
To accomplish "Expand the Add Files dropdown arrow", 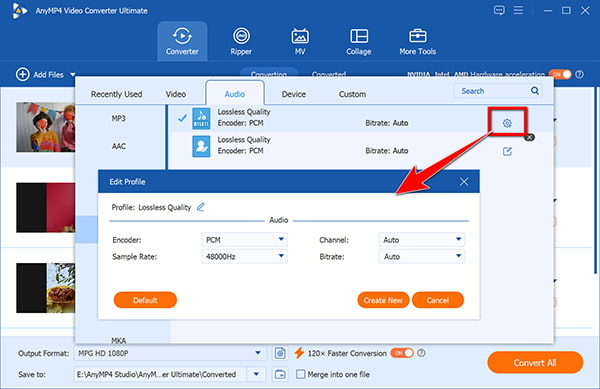I will pyautogui.click(x=73, y=75).
